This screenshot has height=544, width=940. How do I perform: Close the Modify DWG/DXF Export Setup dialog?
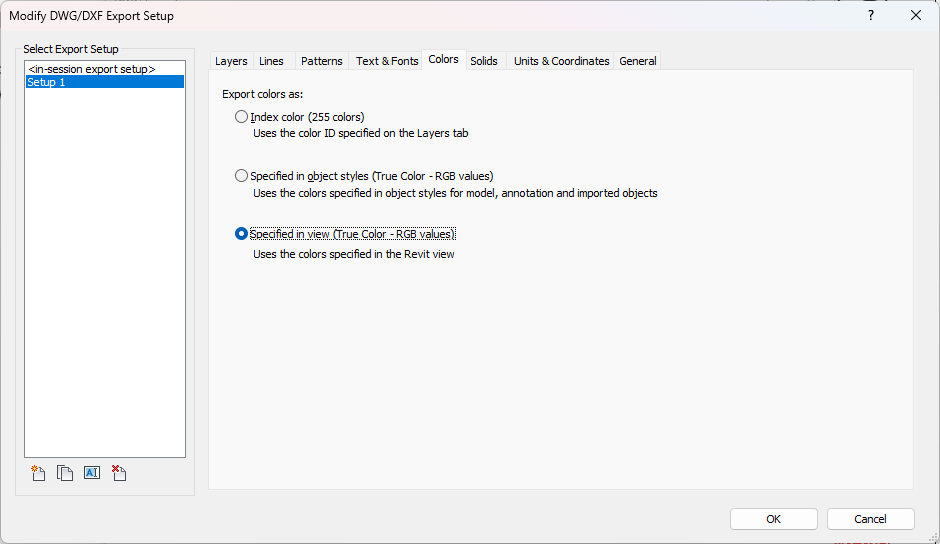coord(915,16)
